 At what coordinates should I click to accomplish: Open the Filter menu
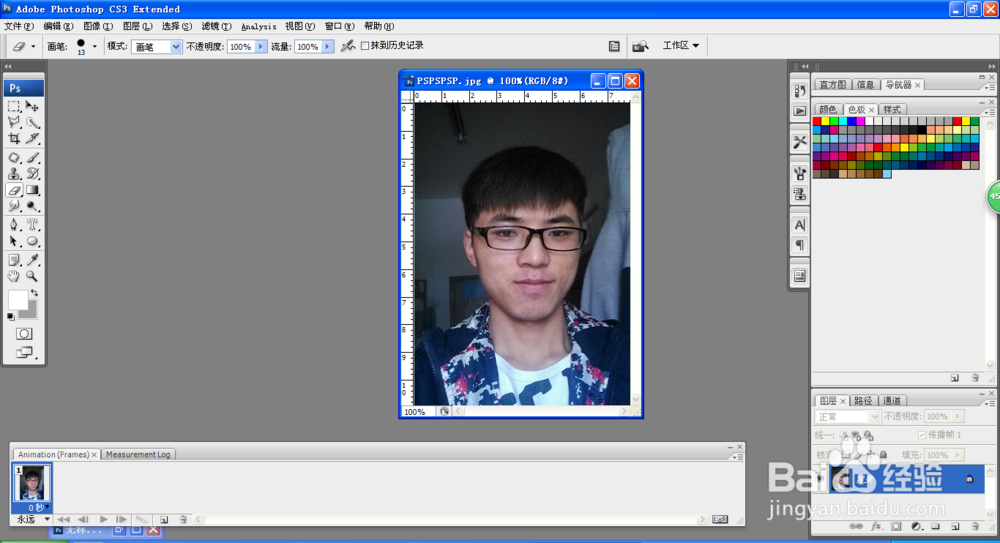(216, 26)
